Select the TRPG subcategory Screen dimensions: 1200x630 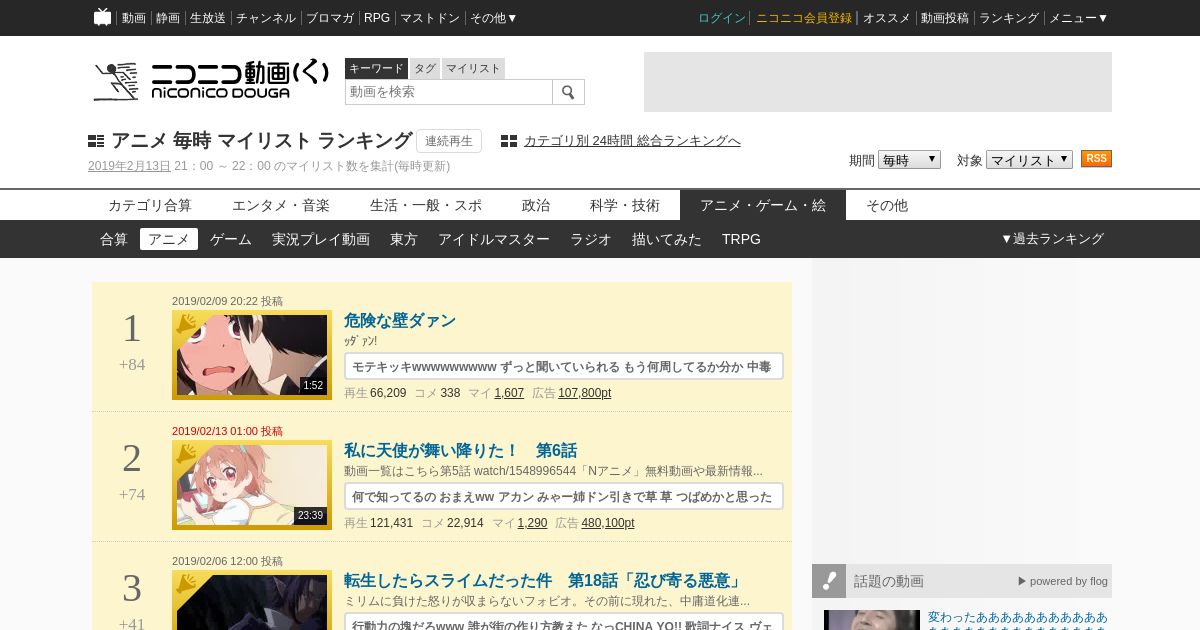[x=741, y=239]
